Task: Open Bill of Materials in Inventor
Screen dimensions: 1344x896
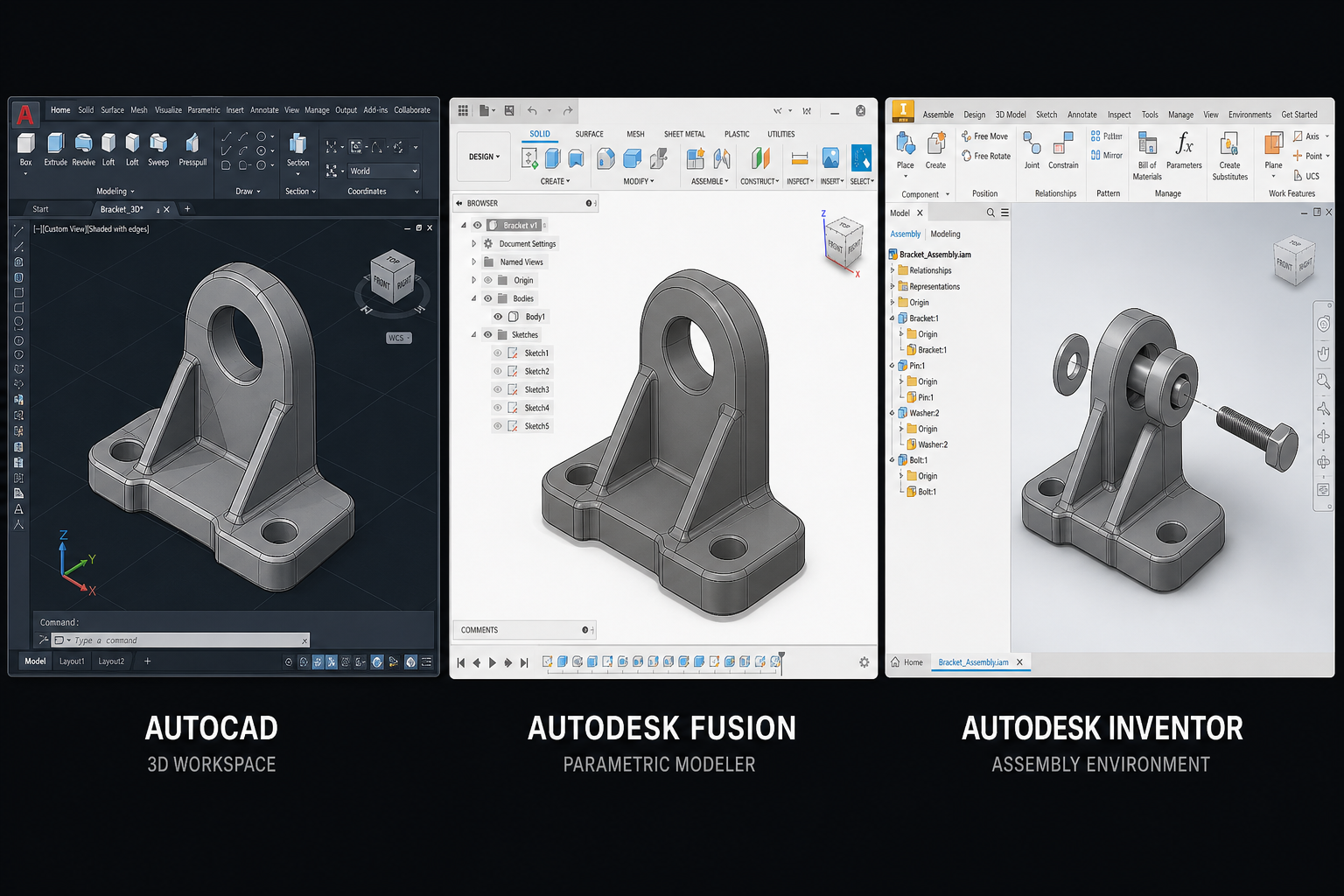Action: coord(1147,156)
